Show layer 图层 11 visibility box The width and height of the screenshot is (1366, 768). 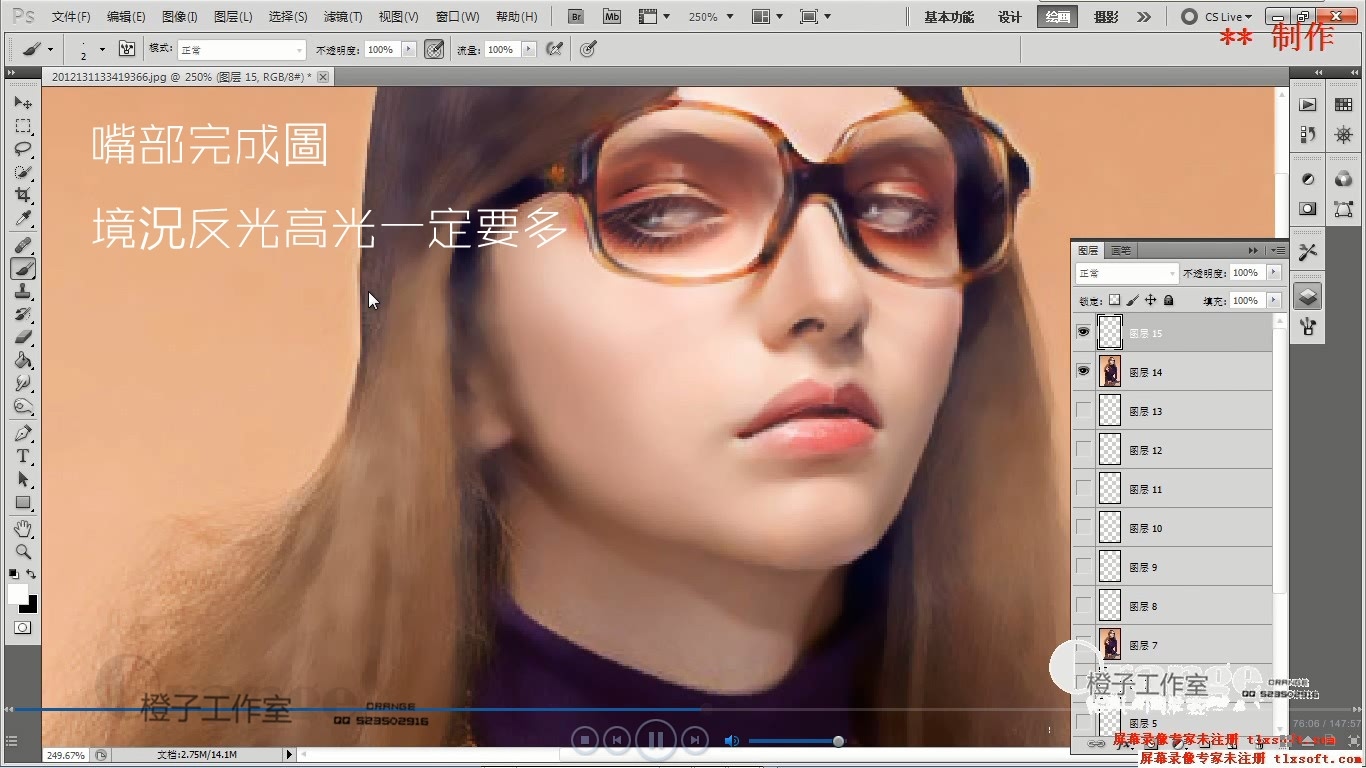[x=1083, y=488]
